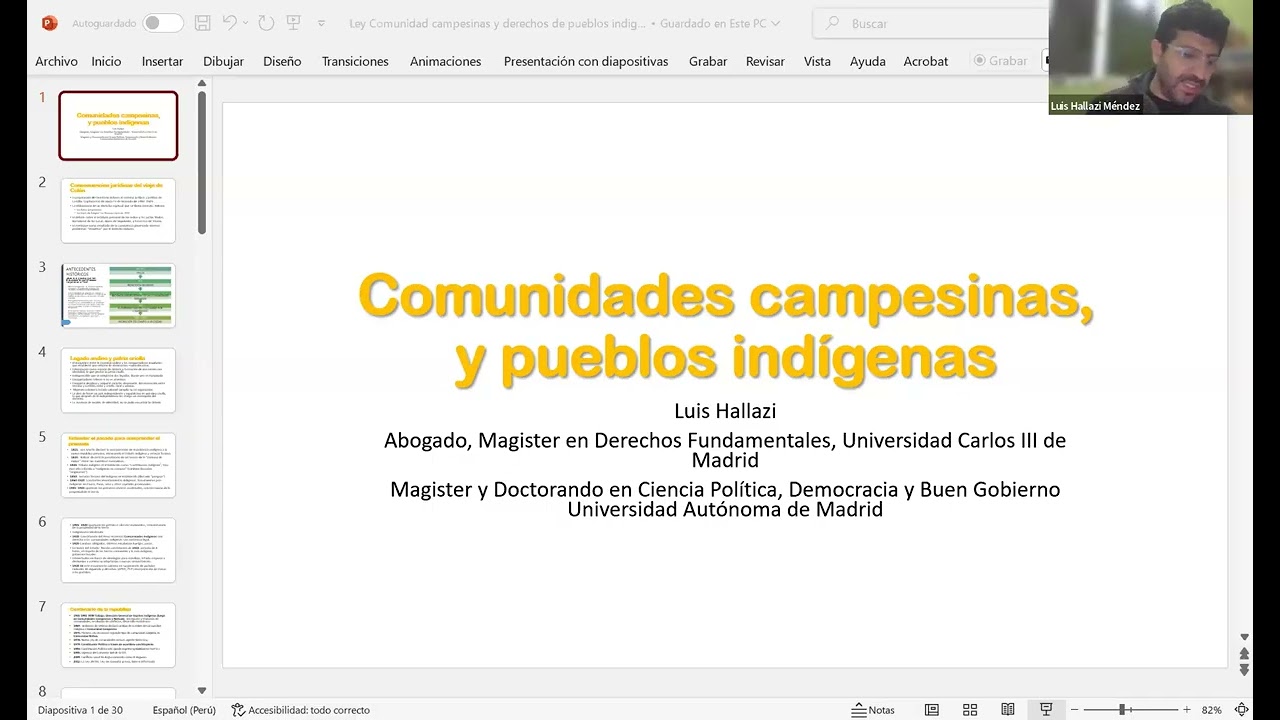Zoom in with the plus button
Viewport: 1280px width, 720px height.
(x=1187, y=710)
